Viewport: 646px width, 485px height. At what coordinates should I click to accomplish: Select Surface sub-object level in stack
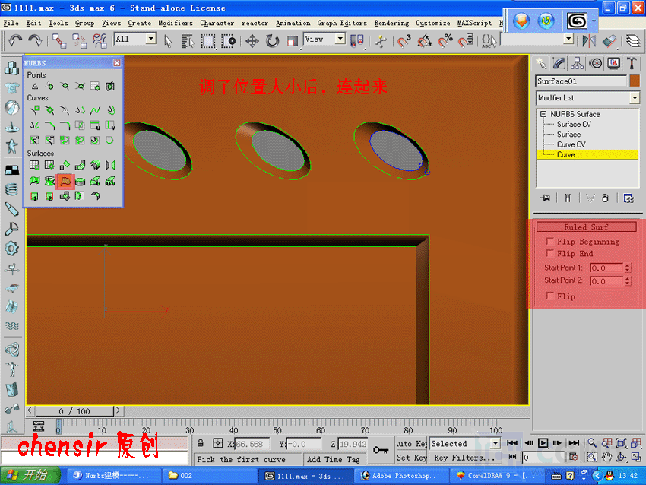[569, 134]
